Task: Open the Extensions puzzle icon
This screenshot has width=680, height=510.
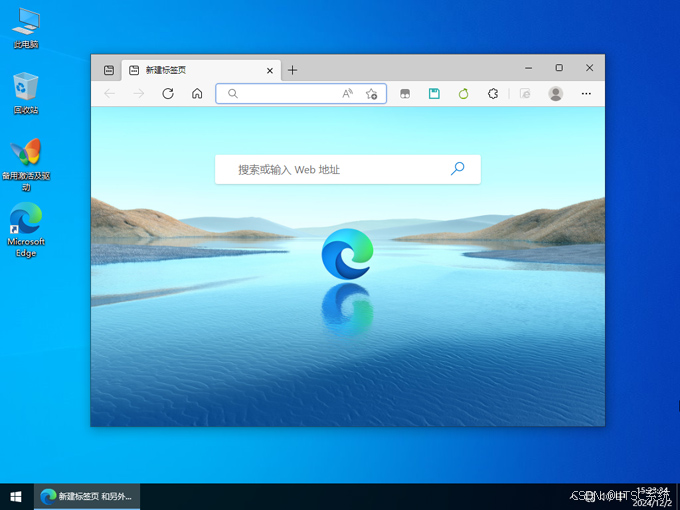Action: pyautogui.click(x=493, y=94)
